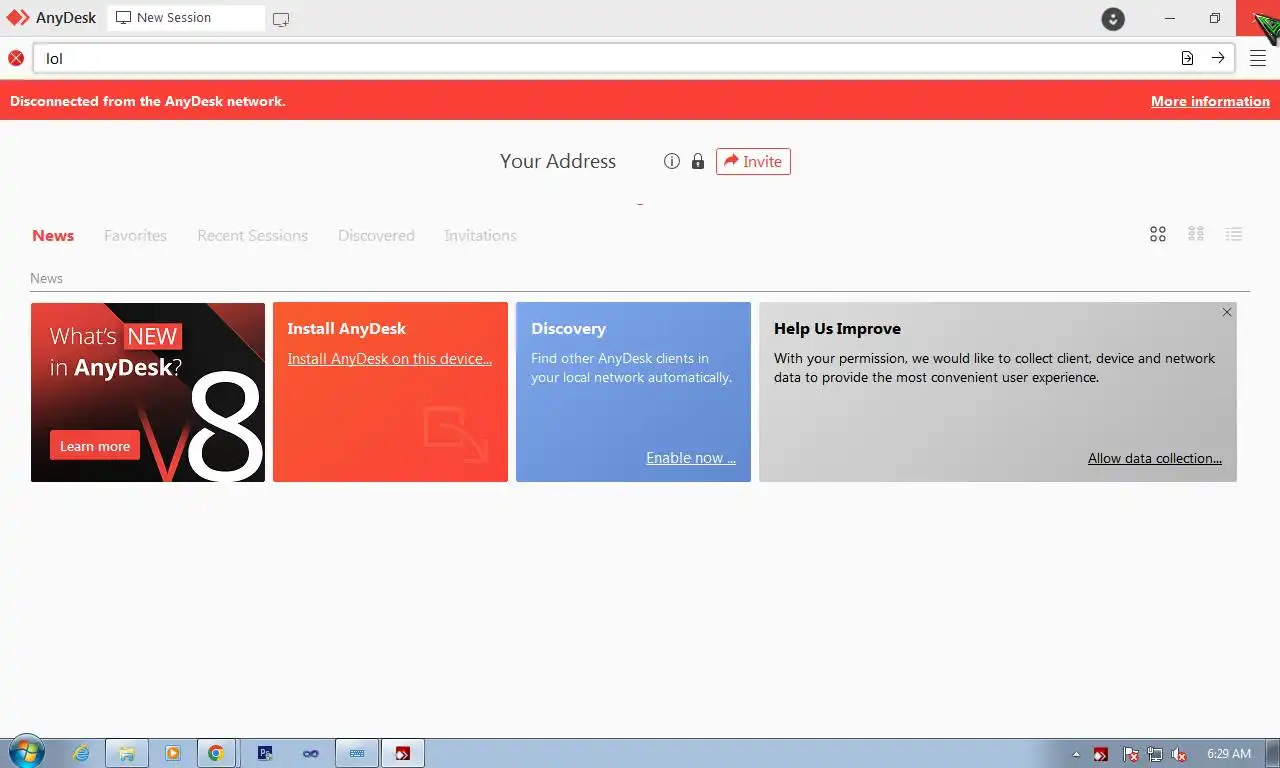The width and height of the screenshot is (1280, 768).
Task: Switch to list view layout
Action: coord(1234,234)
